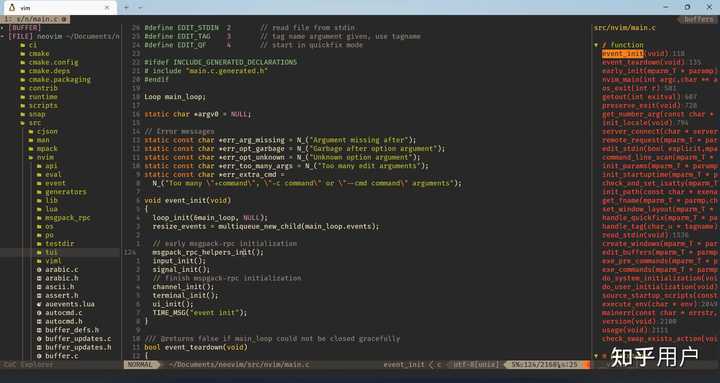Jump to getout(int exitval) in outline
Viewport: 720px width, 383px height.
(x=649, y=97)
